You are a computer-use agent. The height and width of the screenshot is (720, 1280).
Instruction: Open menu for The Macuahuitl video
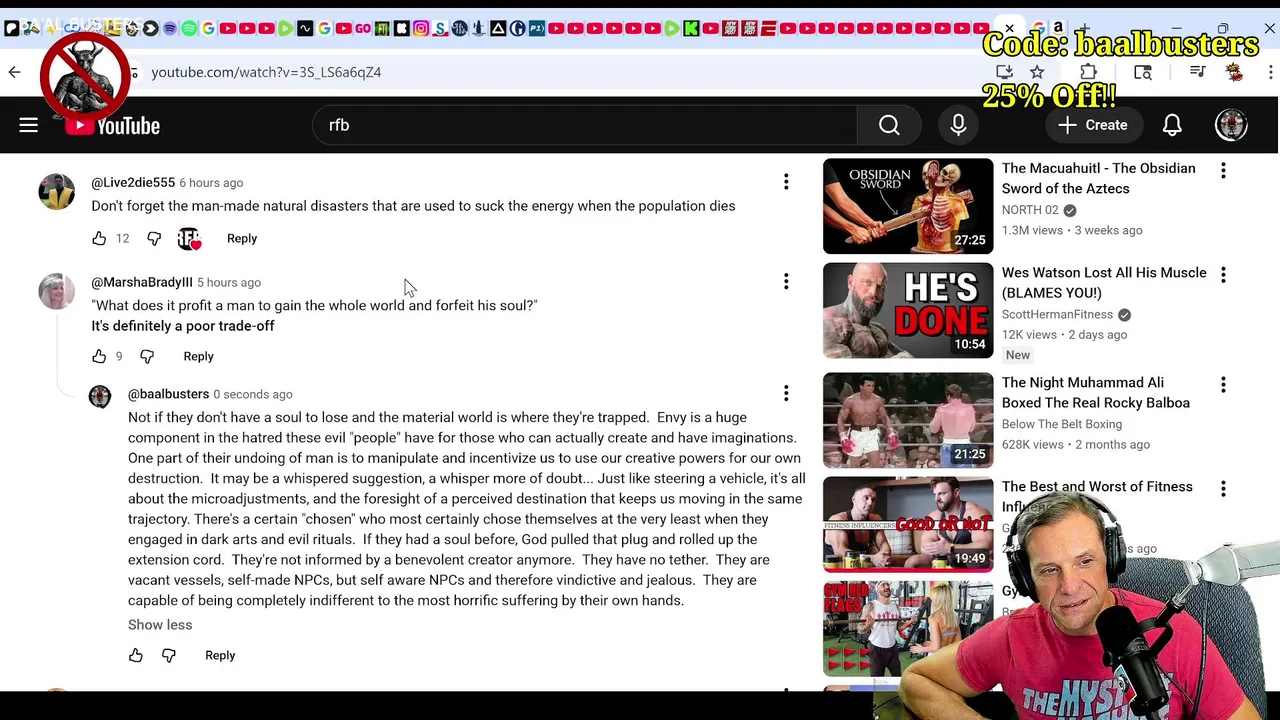(x=1223, y=171)
